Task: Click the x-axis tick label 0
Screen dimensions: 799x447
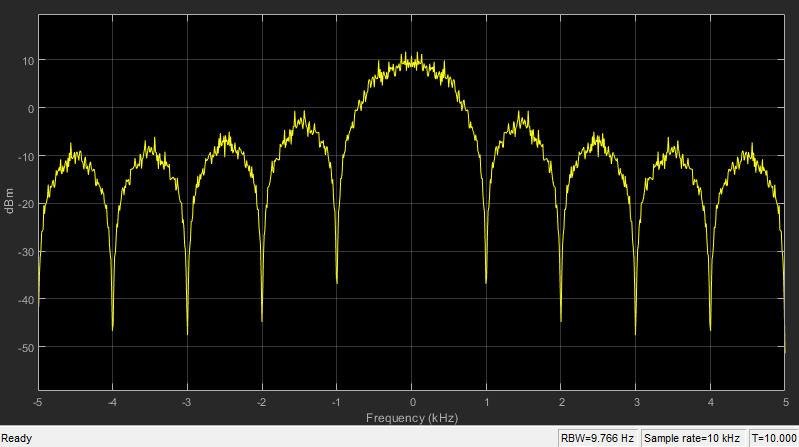Action: pyautogui.click(x=412, y=403)
